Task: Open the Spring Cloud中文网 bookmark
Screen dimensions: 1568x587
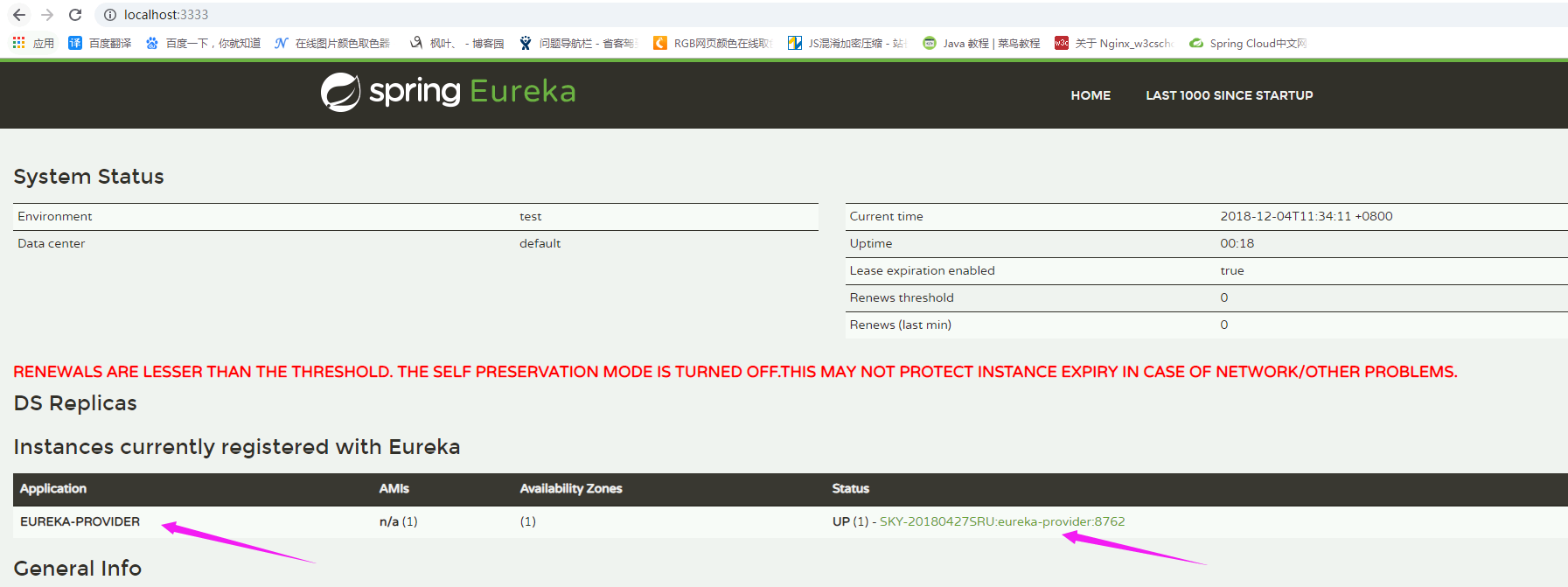Action: coord(1248,43)
